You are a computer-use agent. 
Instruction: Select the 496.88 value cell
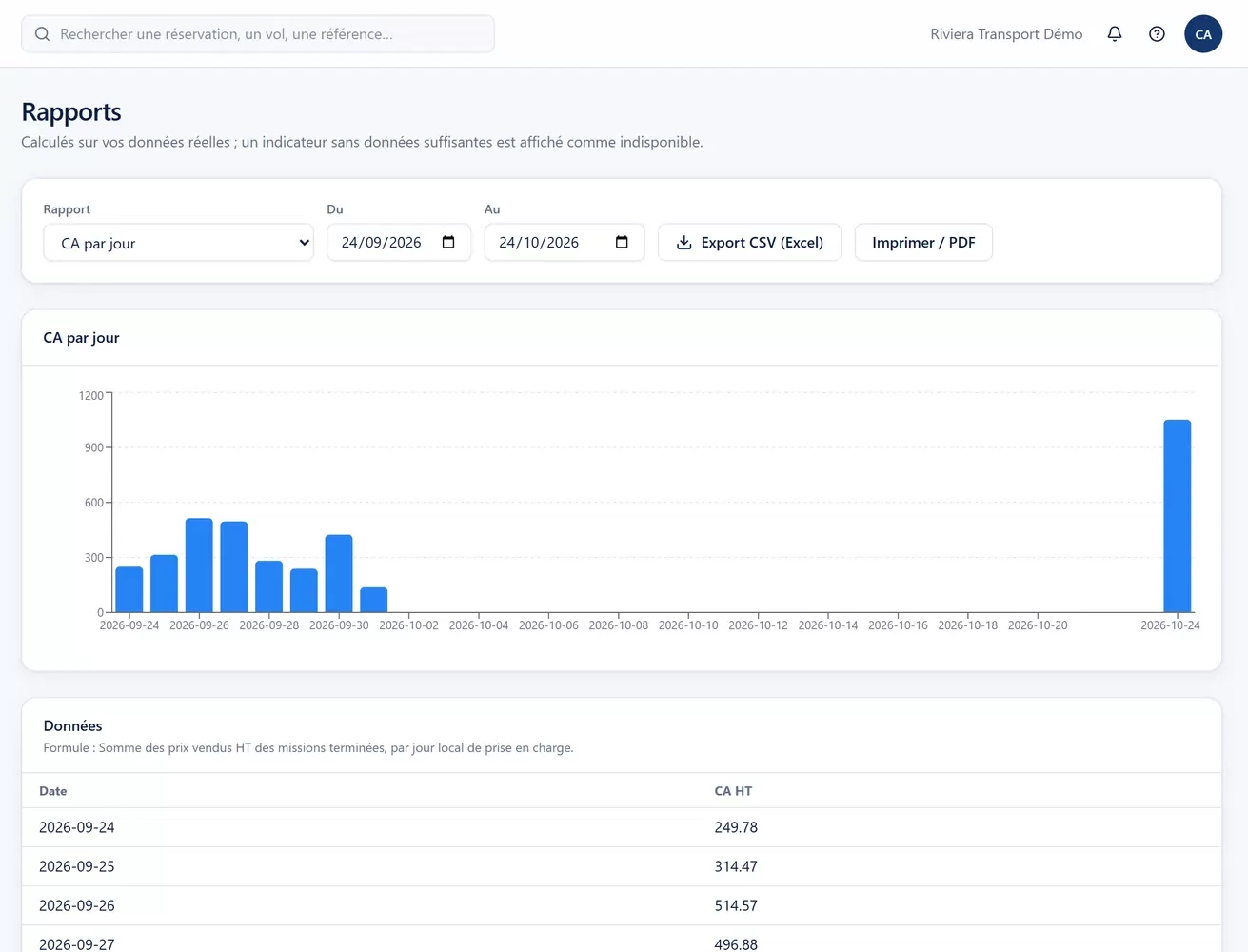[x=736, y=944]
